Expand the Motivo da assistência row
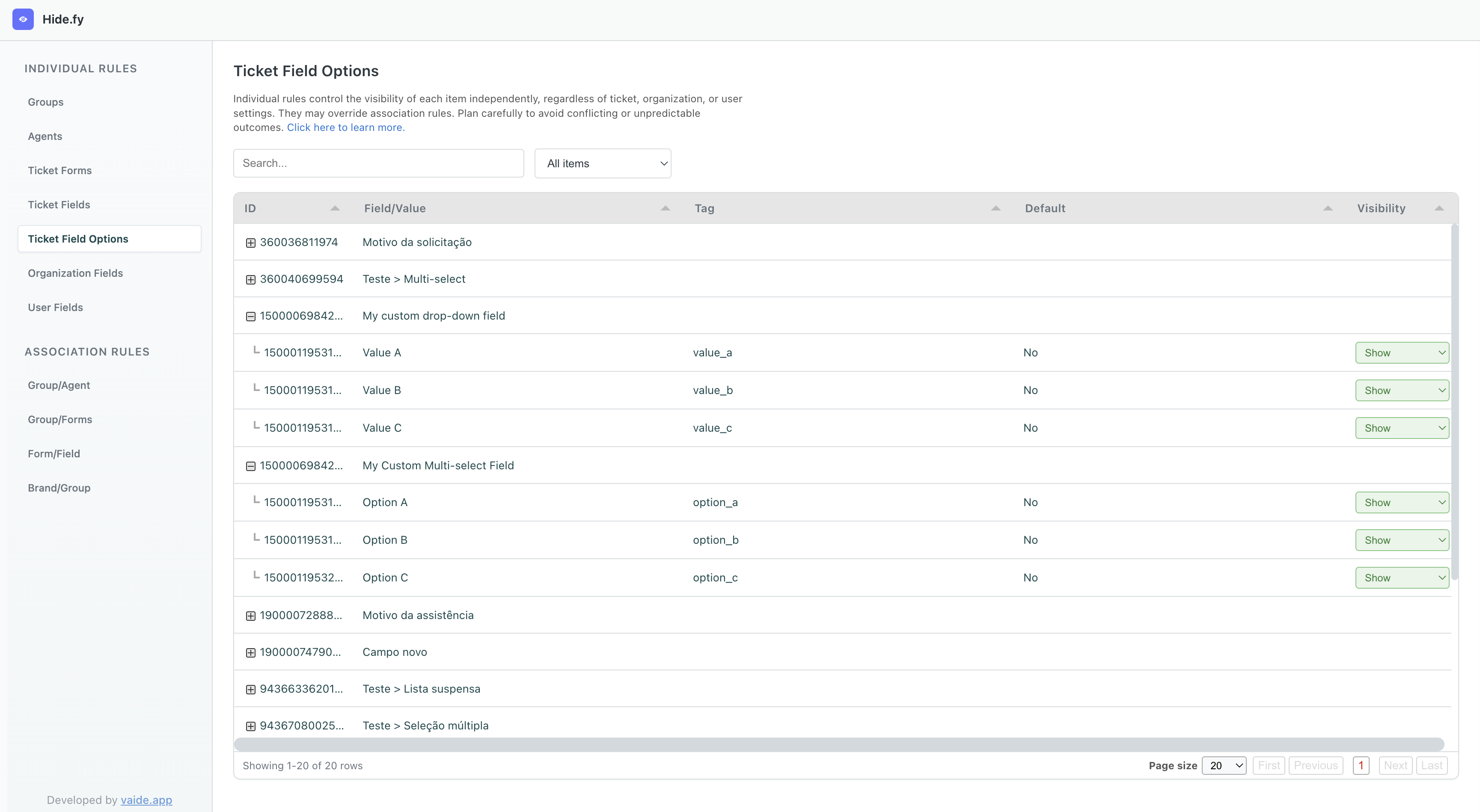1480x812 pixels. click(250, 616)
